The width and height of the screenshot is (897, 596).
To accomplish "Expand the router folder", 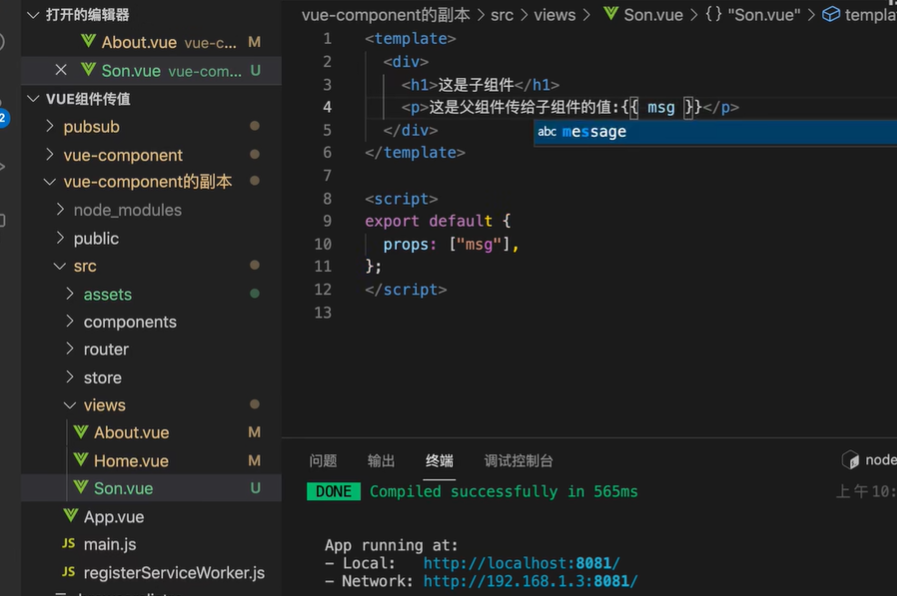I will [x=70, y=348].
